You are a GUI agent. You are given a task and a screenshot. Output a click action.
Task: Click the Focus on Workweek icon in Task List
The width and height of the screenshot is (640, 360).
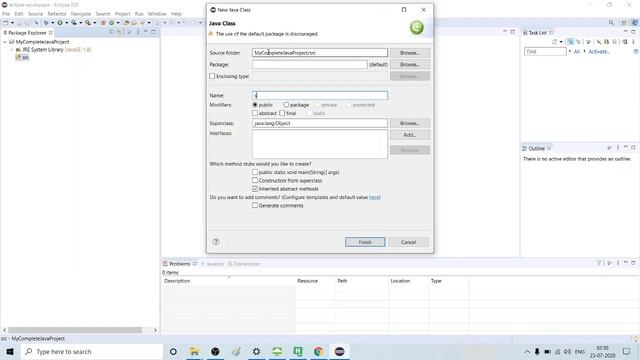click(589, 42)
